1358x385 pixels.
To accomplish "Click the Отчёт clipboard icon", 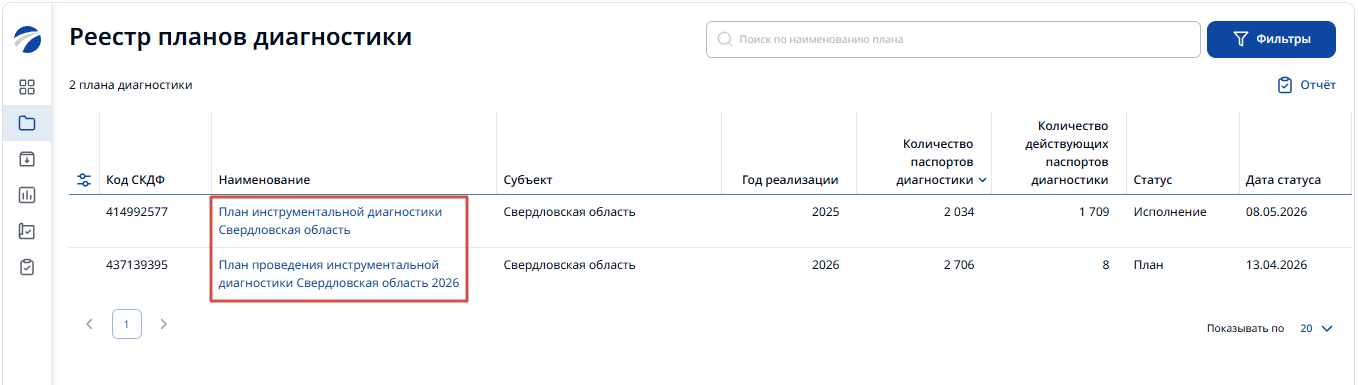I will [x=1285, y=85].
